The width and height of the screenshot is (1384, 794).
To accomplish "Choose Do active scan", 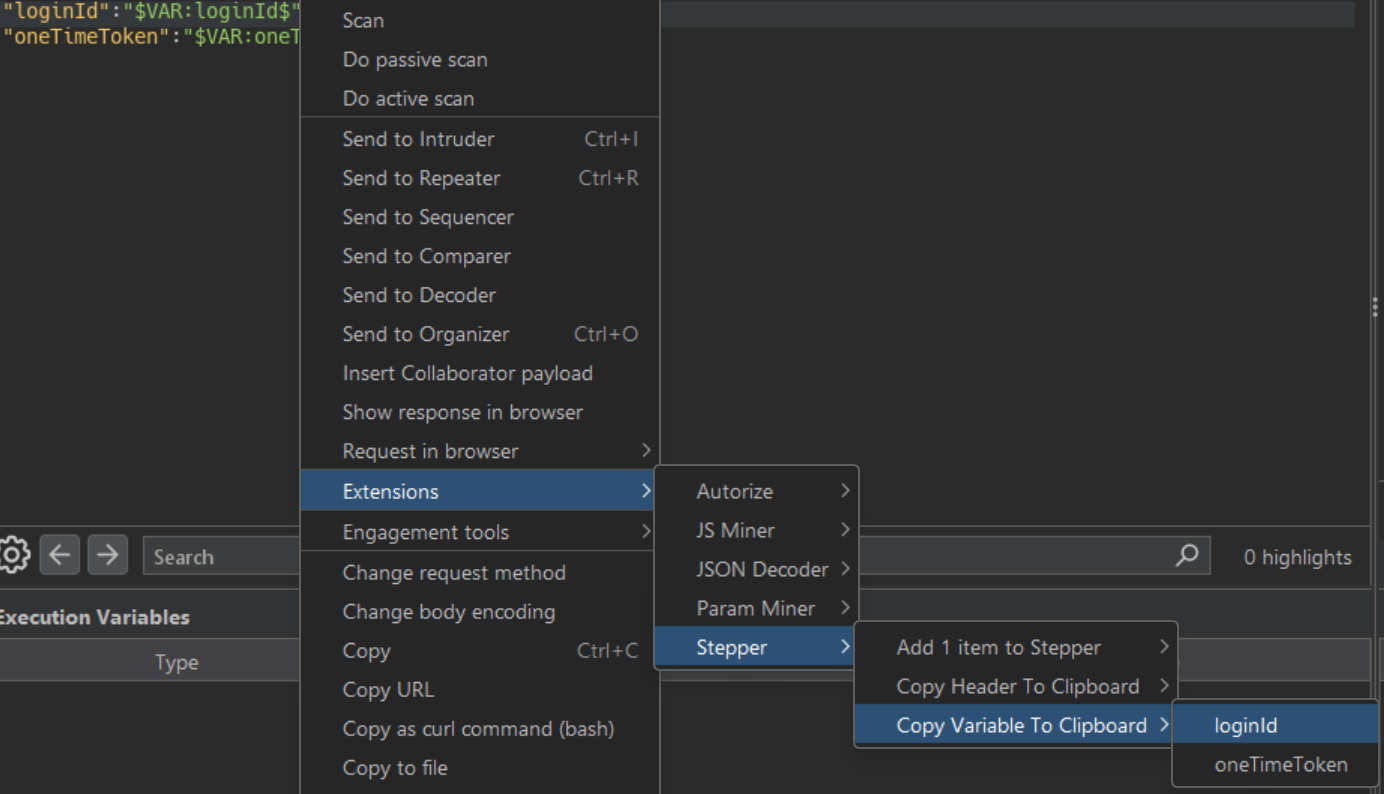I will 480,98.
